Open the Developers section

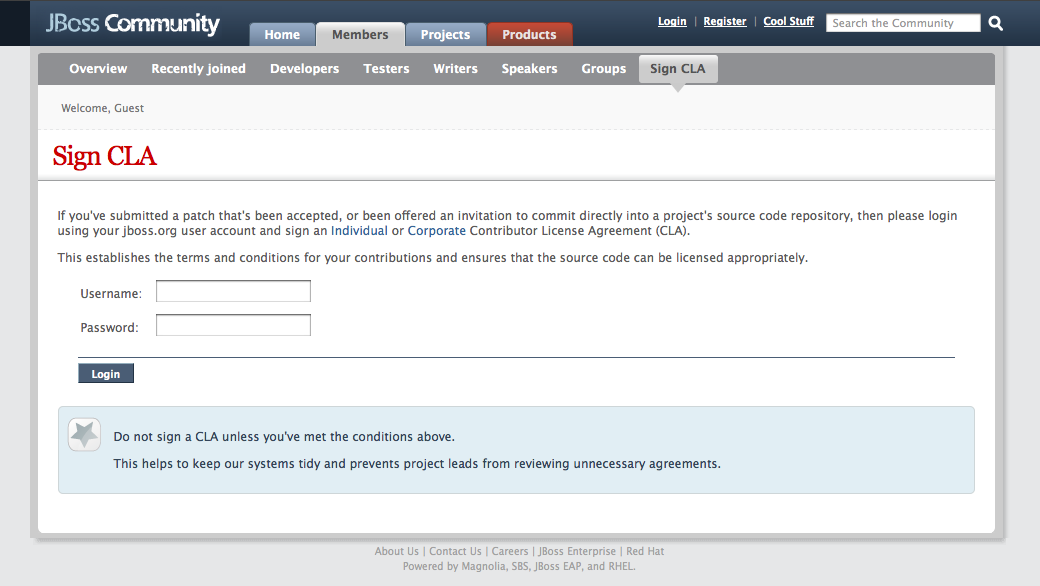304,69
